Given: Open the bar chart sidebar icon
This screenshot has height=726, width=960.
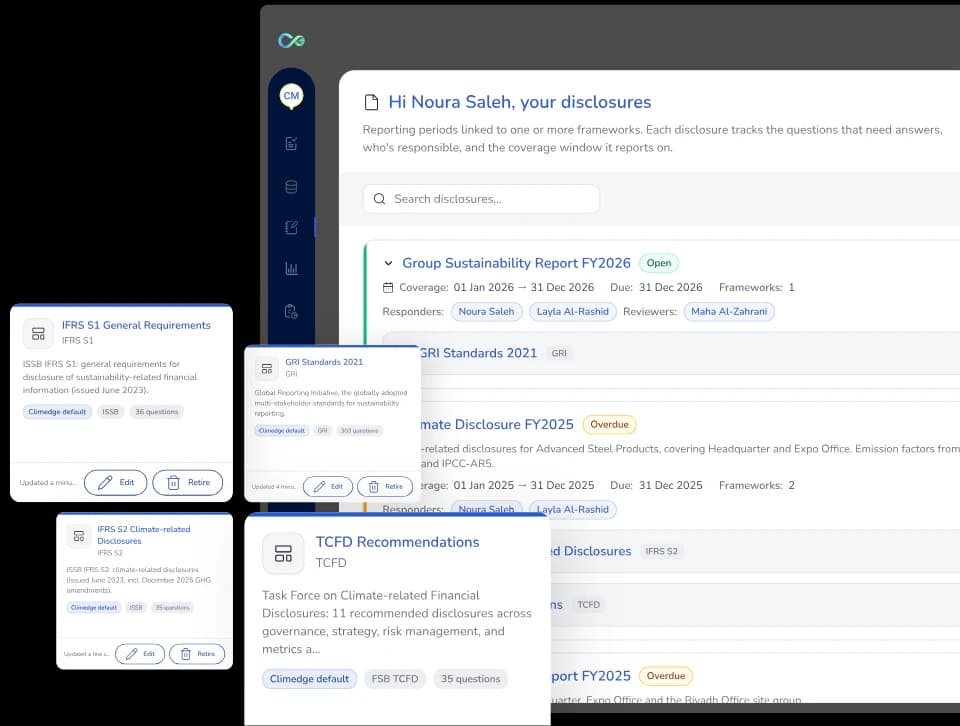Looking at the screenshot, I should tap(291, 268).
